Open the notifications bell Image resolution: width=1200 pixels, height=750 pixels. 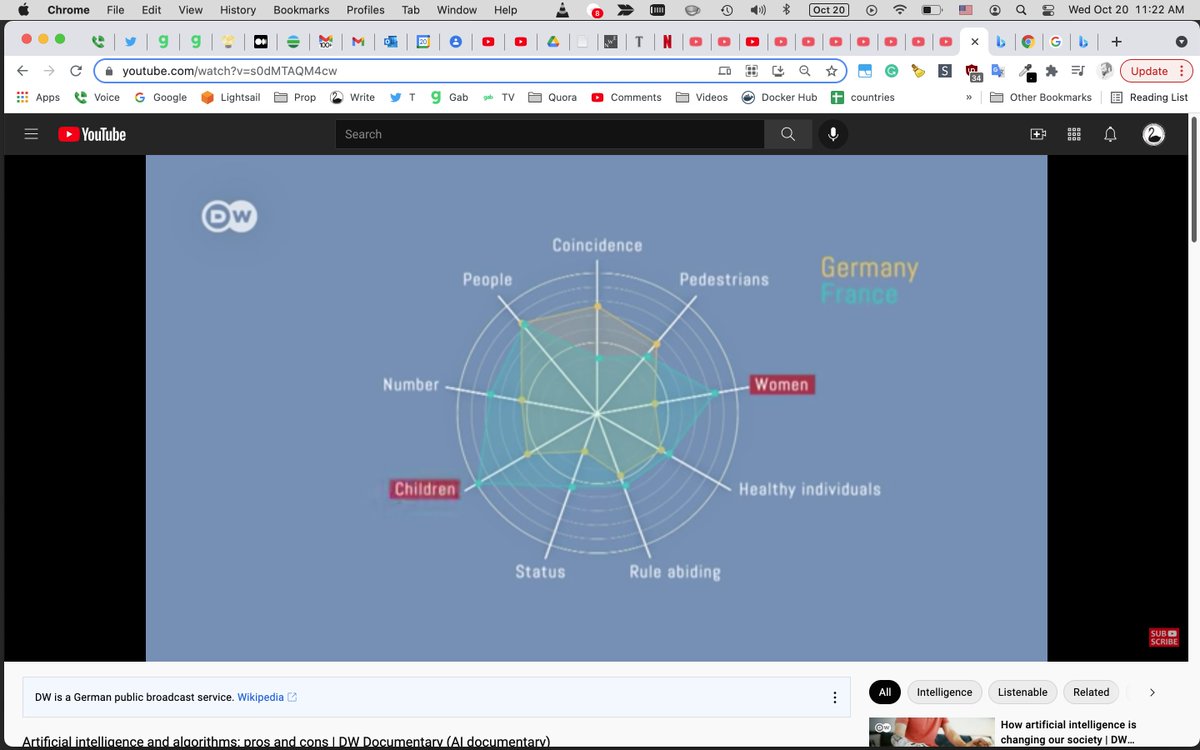[1110, 134]
